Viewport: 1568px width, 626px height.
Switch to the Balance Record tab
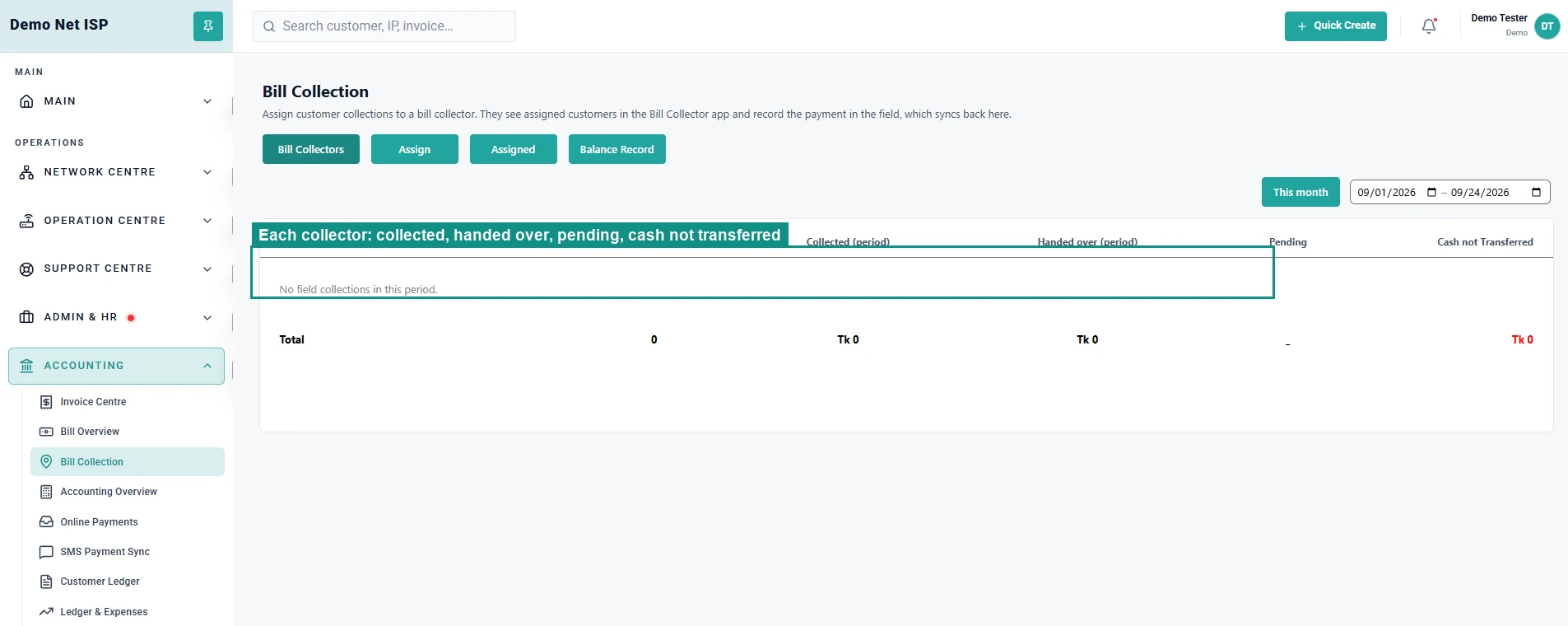(617, 149)
